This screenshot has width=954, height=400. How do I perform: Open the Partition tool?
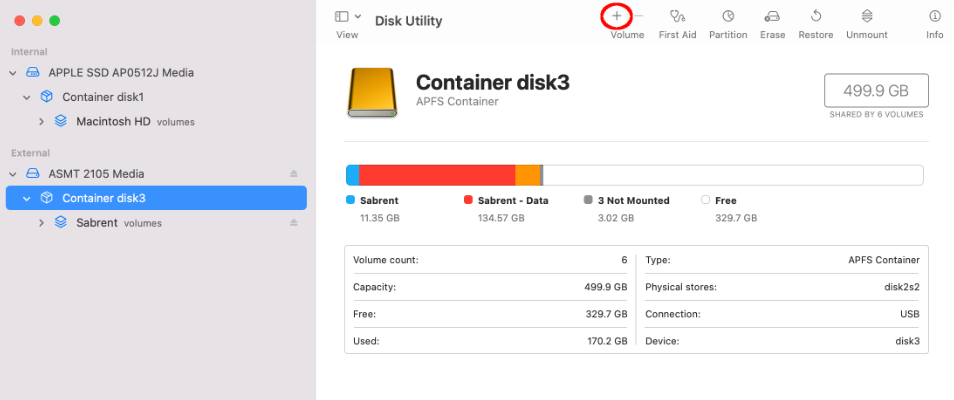point(728,17)
